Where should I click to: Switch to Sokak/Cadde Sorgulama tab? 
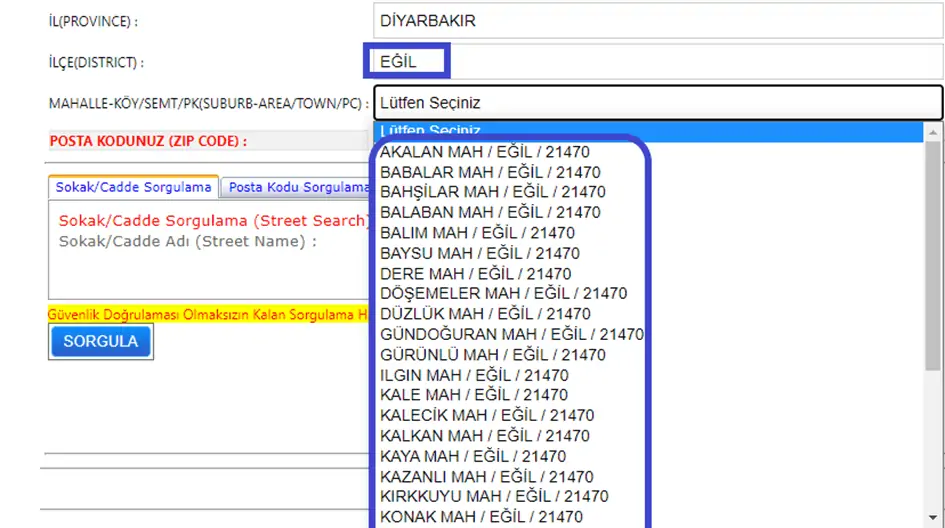tap(134, 187)
